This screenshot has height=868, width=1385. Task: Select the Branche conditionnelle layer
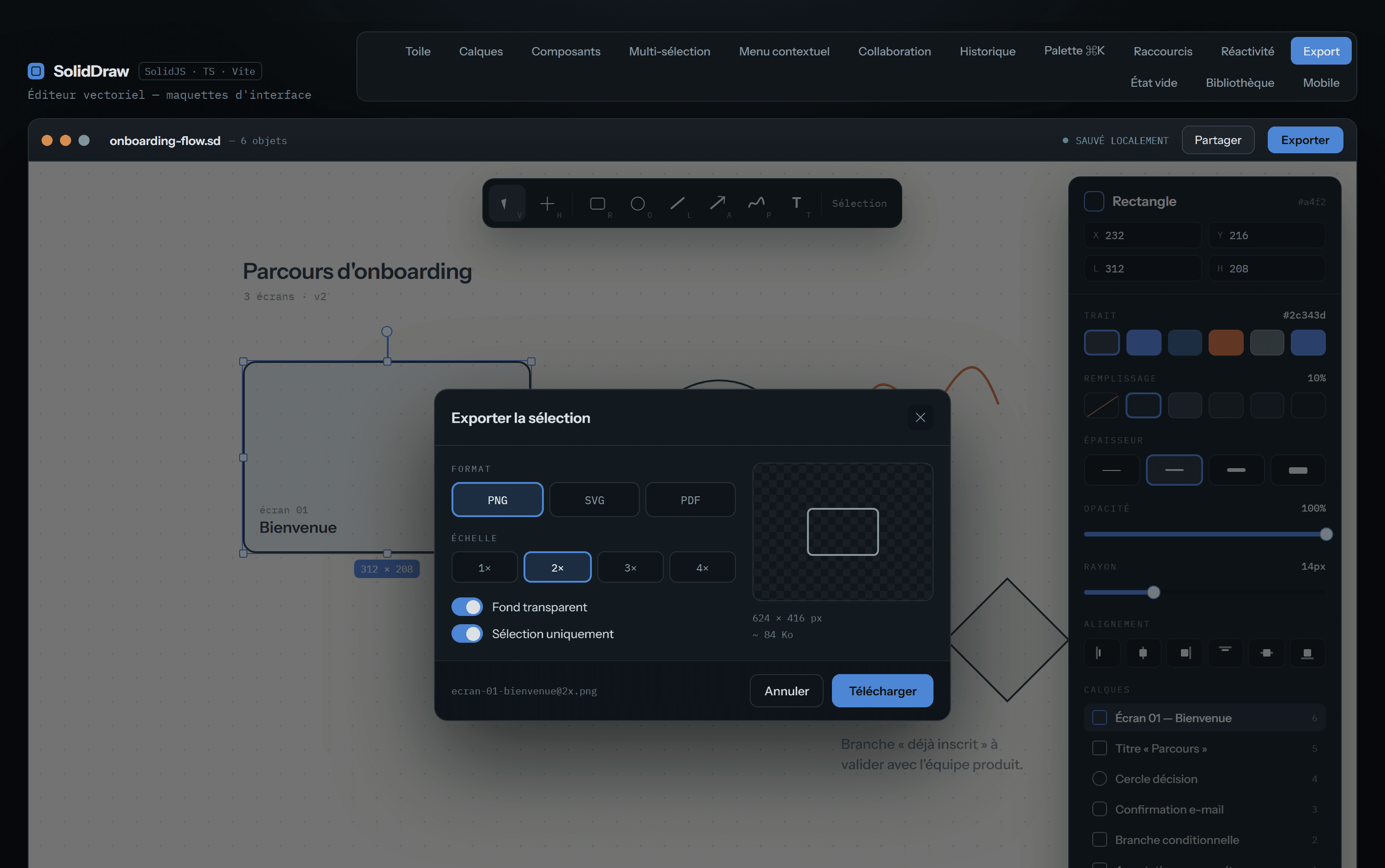(1204, 840)
